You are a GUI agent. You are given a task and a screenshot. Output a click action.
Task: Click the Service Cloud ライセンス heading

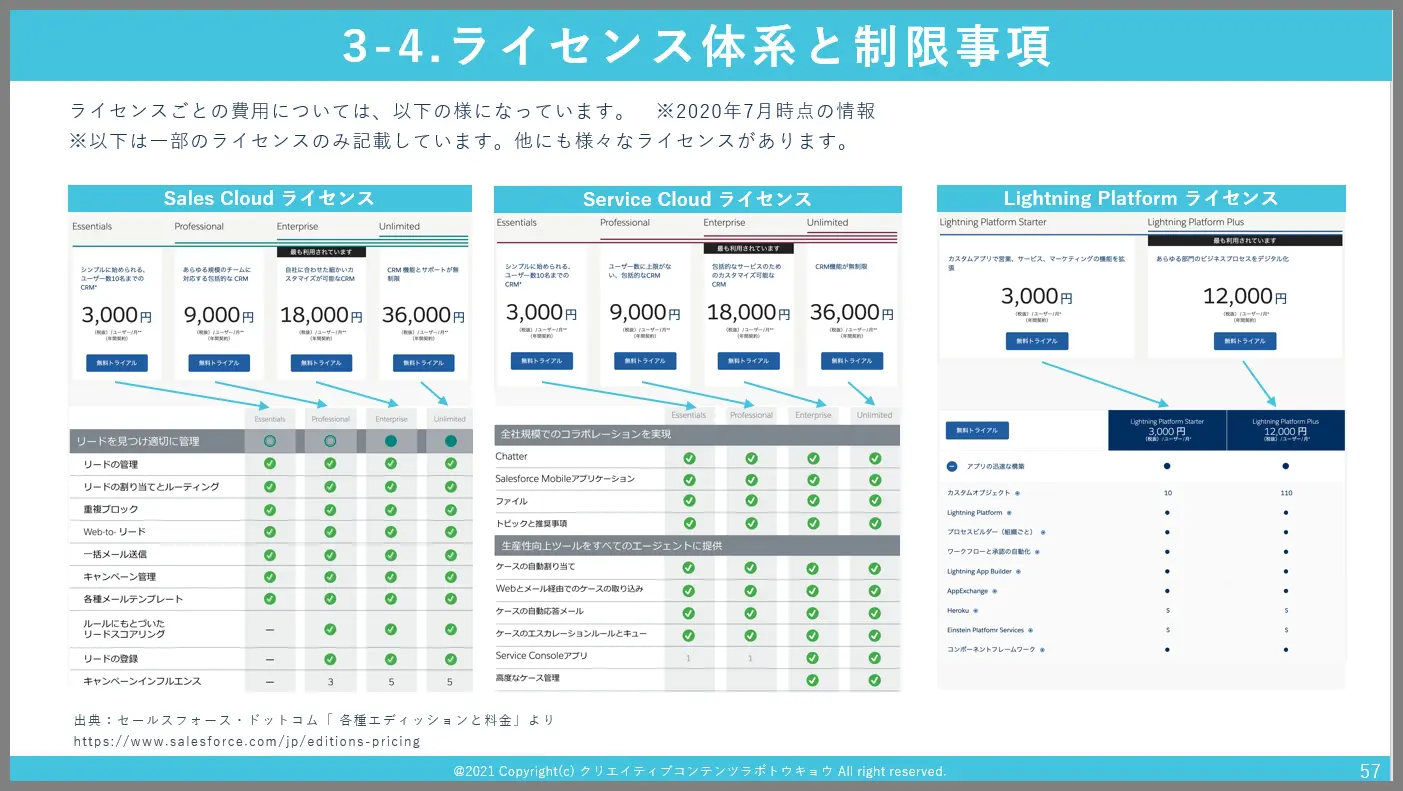[697, 199]
